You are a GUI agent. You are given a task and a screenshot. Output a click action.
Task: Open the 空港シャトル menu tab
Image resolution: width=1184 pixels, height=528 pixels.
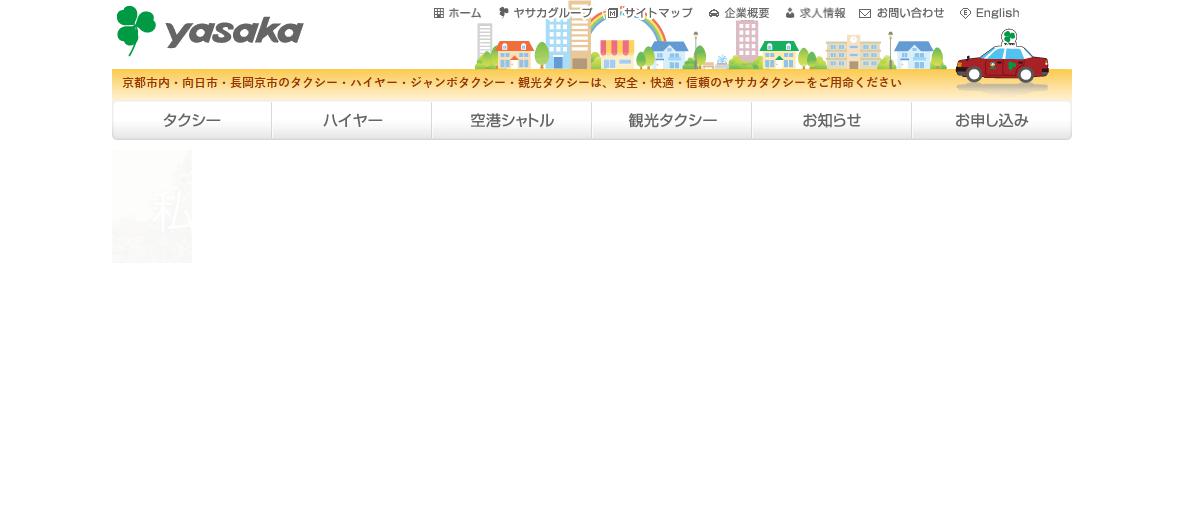pyautogui.click(x=512, y=120)
